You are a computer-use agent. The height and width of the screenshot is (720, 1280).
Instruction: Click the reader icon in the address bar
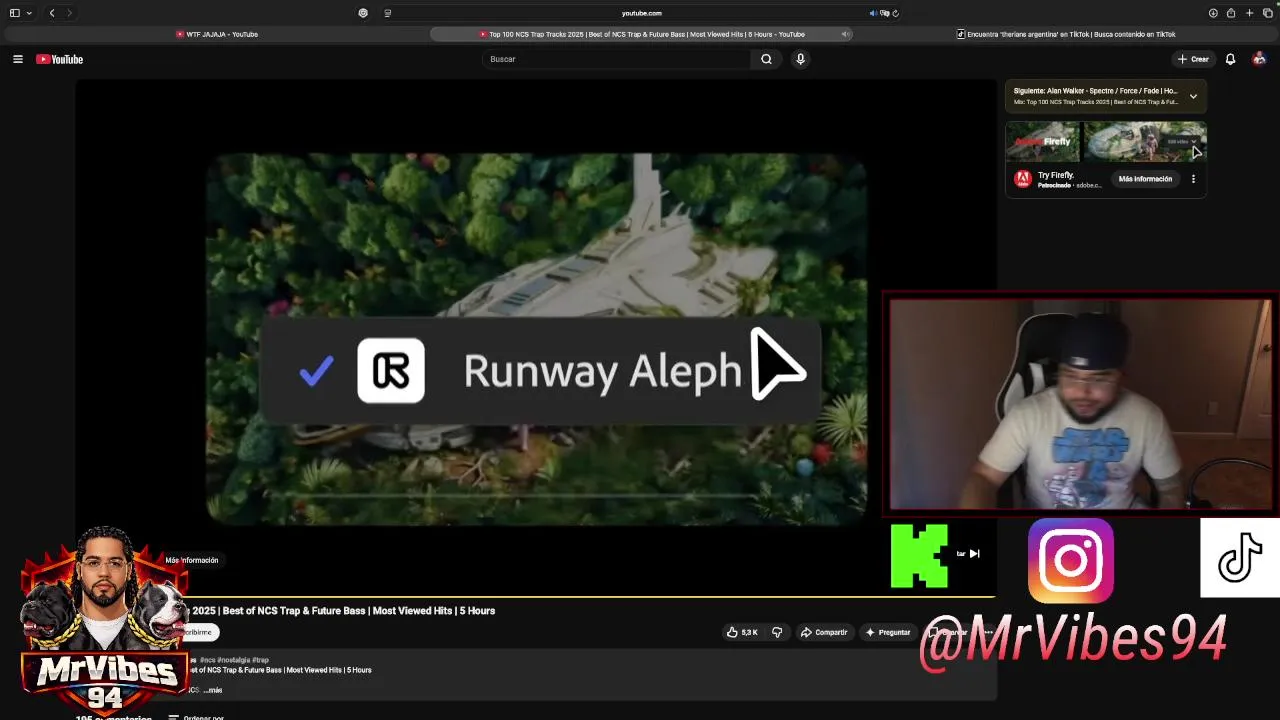point(387,13)
